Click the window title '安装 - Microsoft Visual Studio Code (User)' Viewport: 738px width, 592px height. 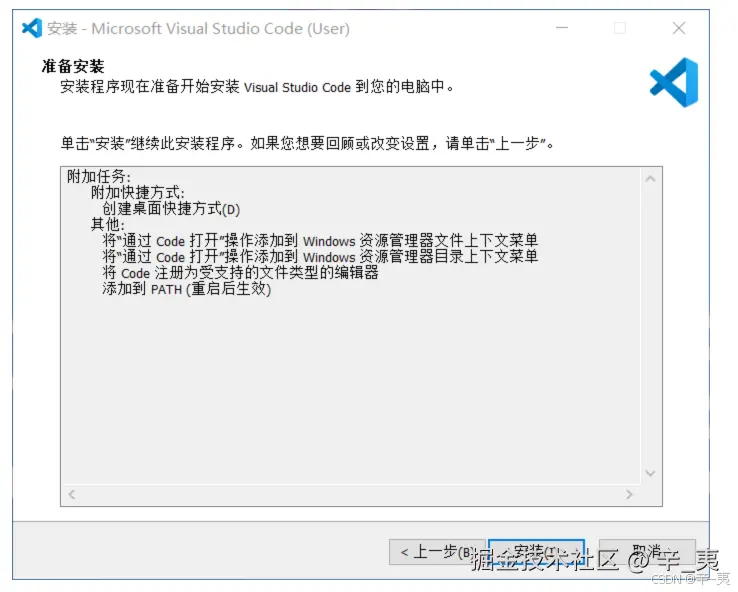[198, 29]
